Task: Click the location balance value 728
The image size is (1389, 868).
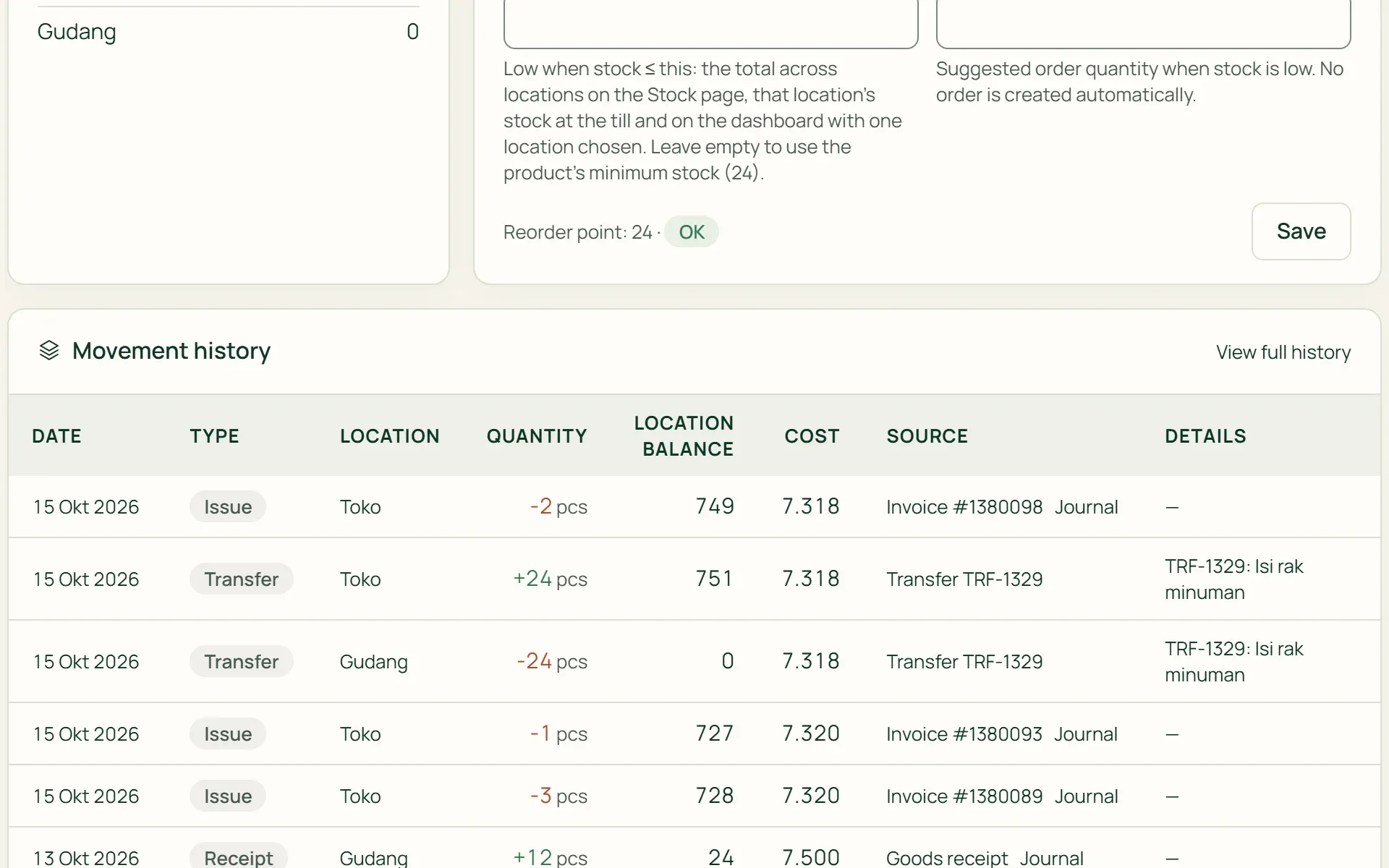Action: tap(715, 796)
